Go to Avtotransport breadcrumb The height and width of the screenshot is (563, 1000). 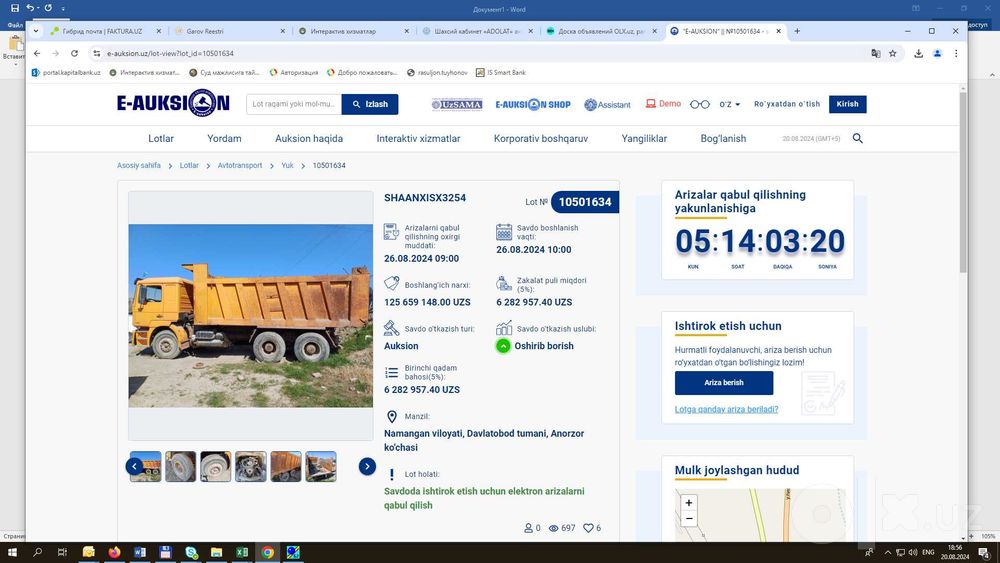click(x=240, y=165)
